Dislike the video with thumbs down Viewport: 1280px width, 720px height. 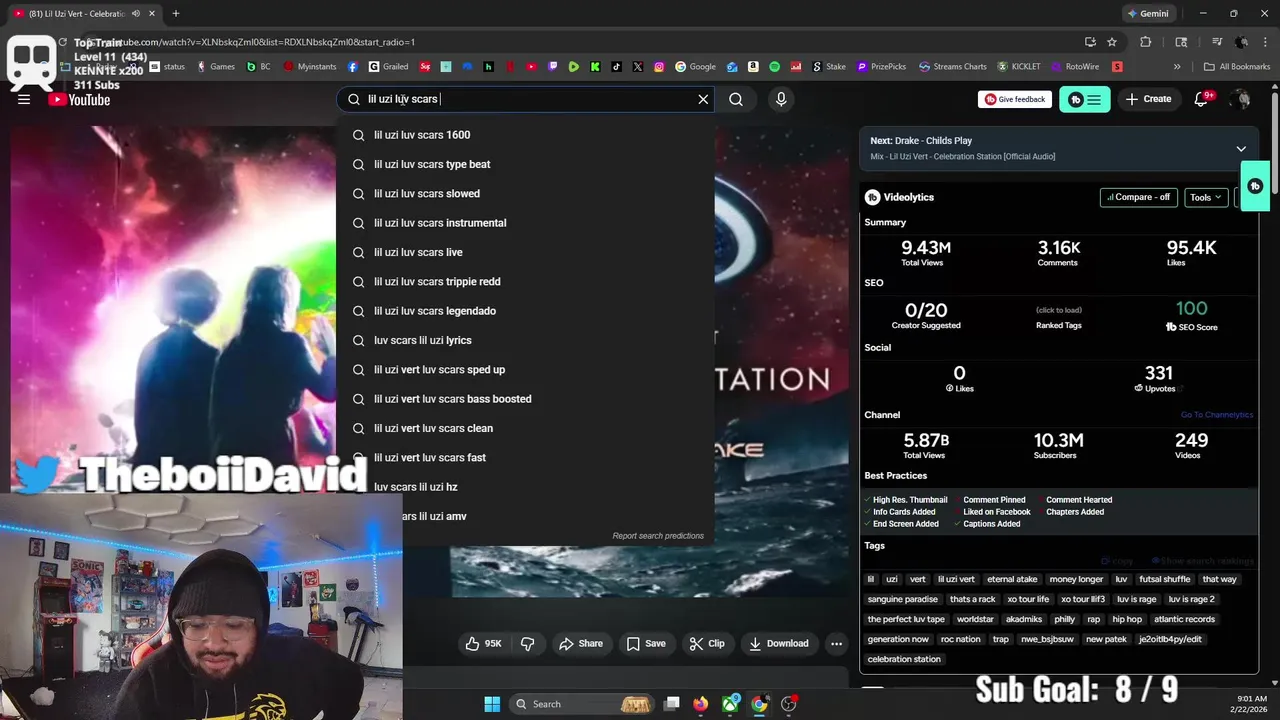click(x=528, y=644)
